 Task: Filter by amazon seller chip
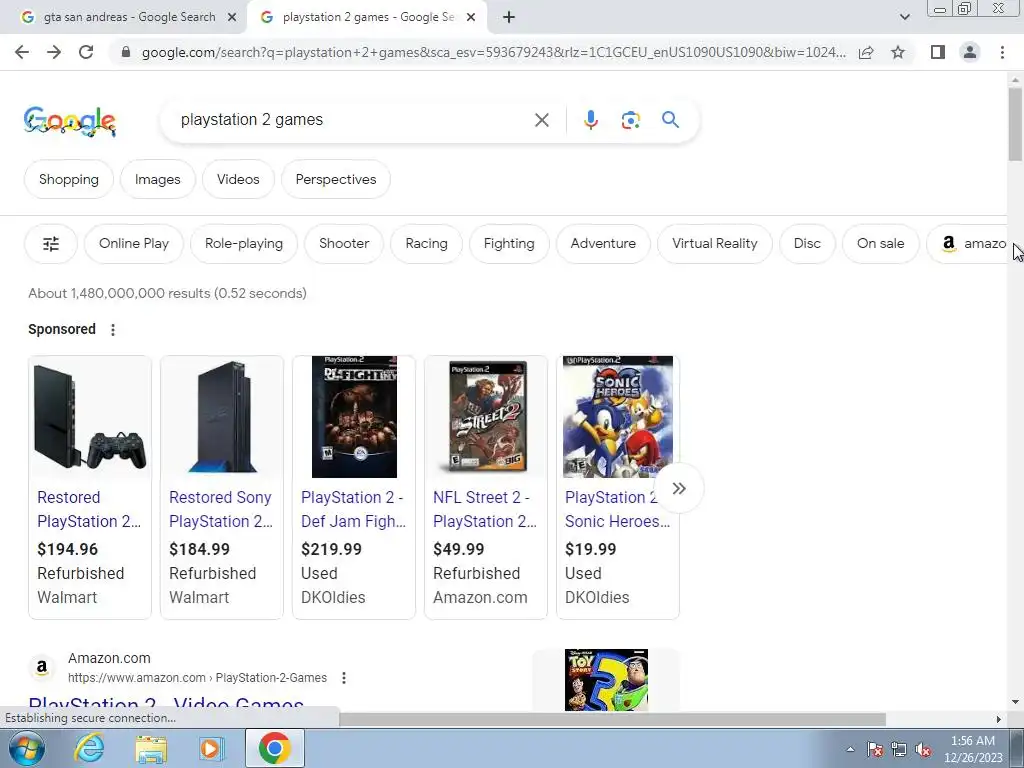(968, 244)
